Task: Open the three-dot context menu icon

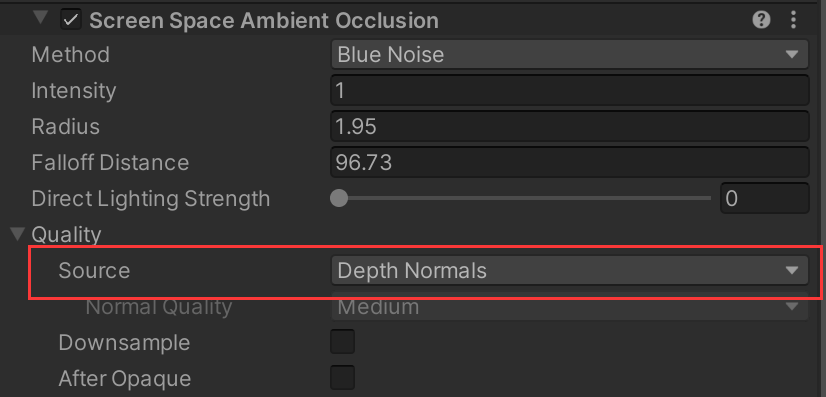Action: pyautogui.click(x=793, y=21)
